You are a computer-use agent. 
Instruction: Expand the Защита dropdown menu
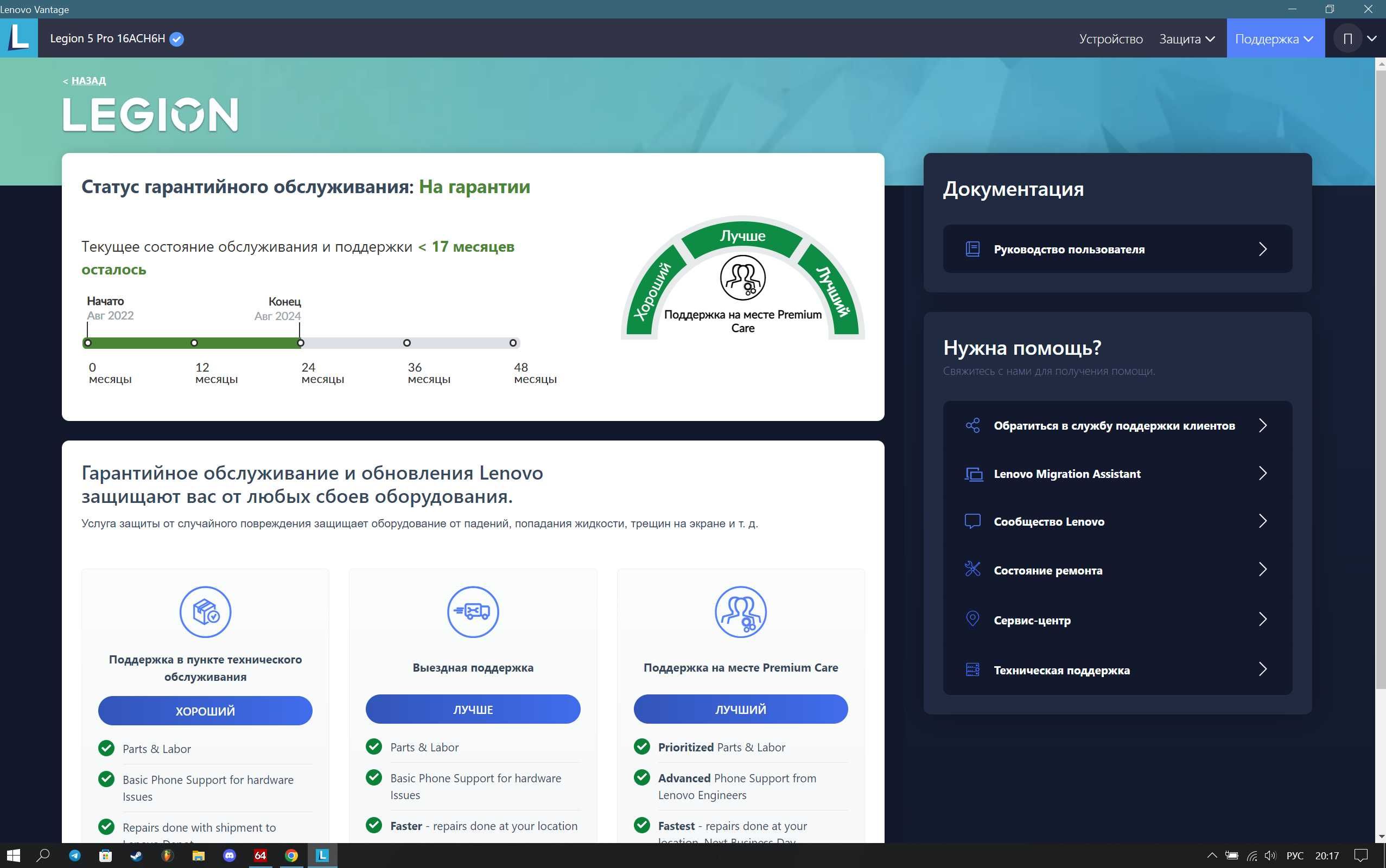[x=1187, y=39]
